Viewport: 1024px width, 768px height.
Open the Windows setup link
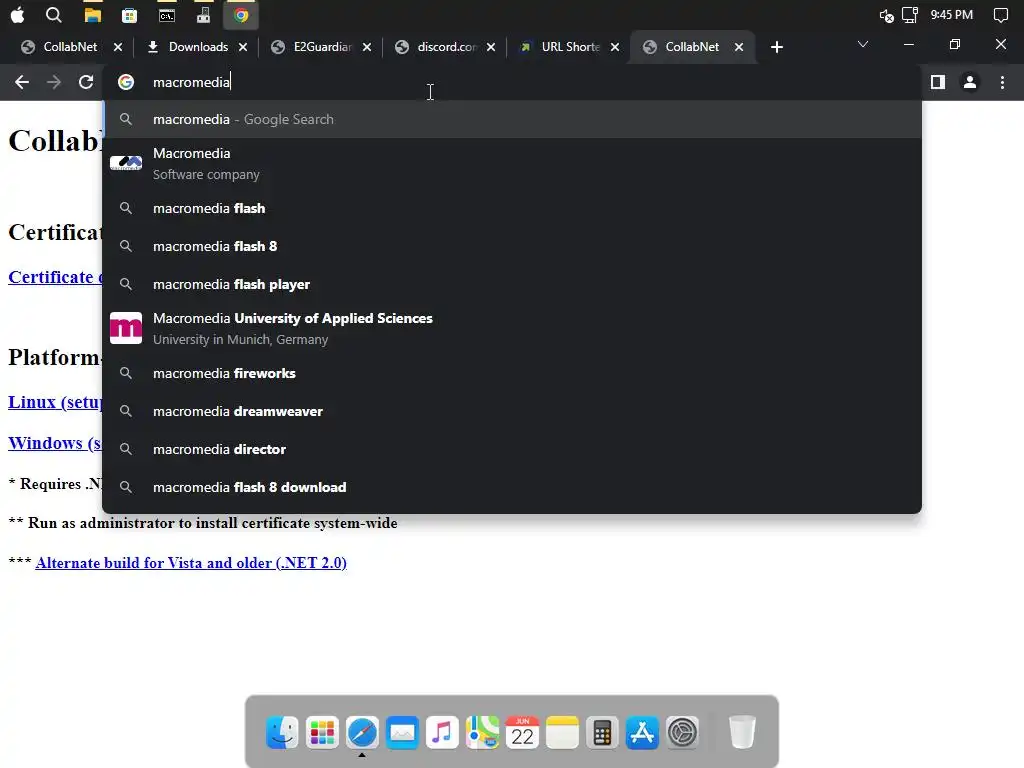click(55, 443)
